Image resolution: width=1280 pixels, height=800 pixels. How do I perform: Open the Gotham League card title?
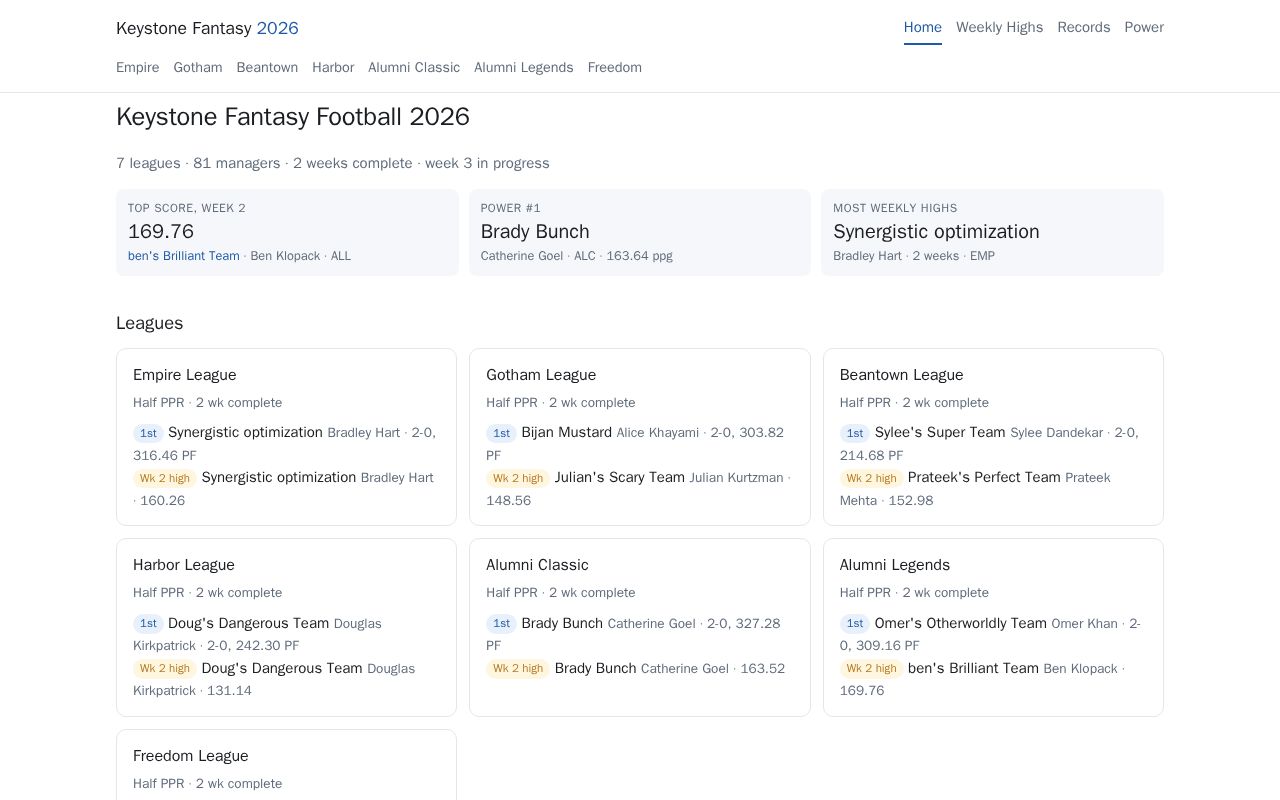541,375
